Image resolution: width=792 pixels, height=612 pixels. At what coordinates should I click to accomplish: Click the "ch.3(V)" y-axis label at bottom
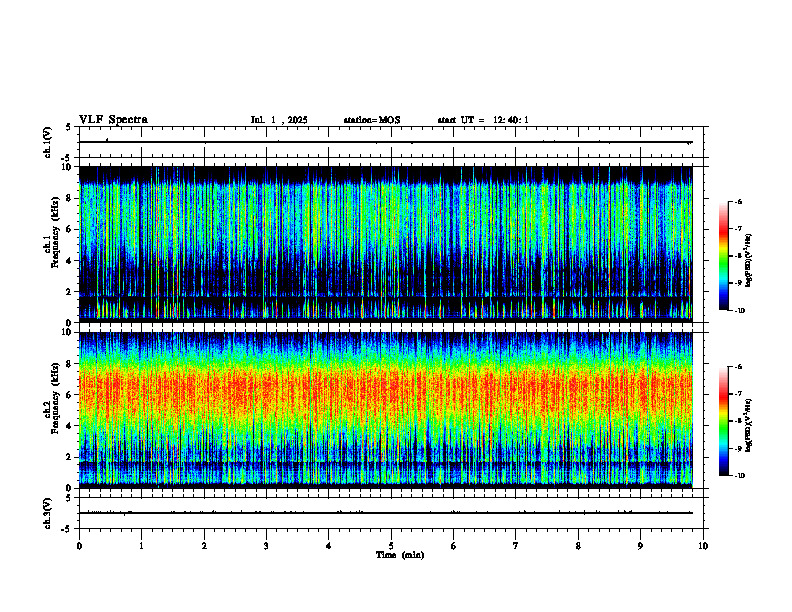click(x=48, y=513)
